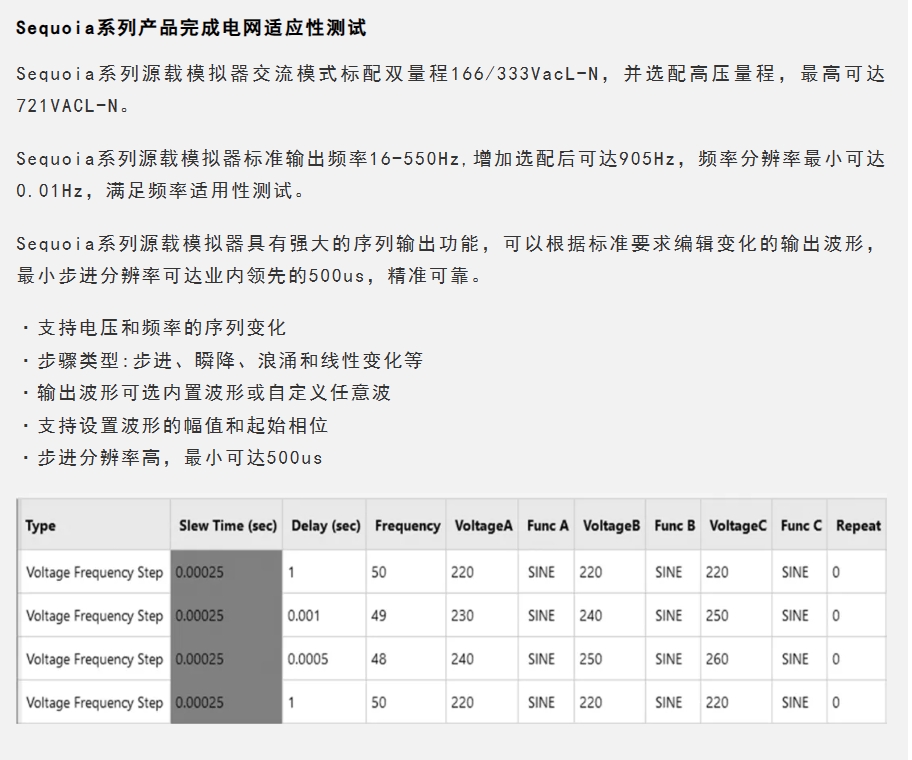Click the Func B column header

click(x=674, y=525)
